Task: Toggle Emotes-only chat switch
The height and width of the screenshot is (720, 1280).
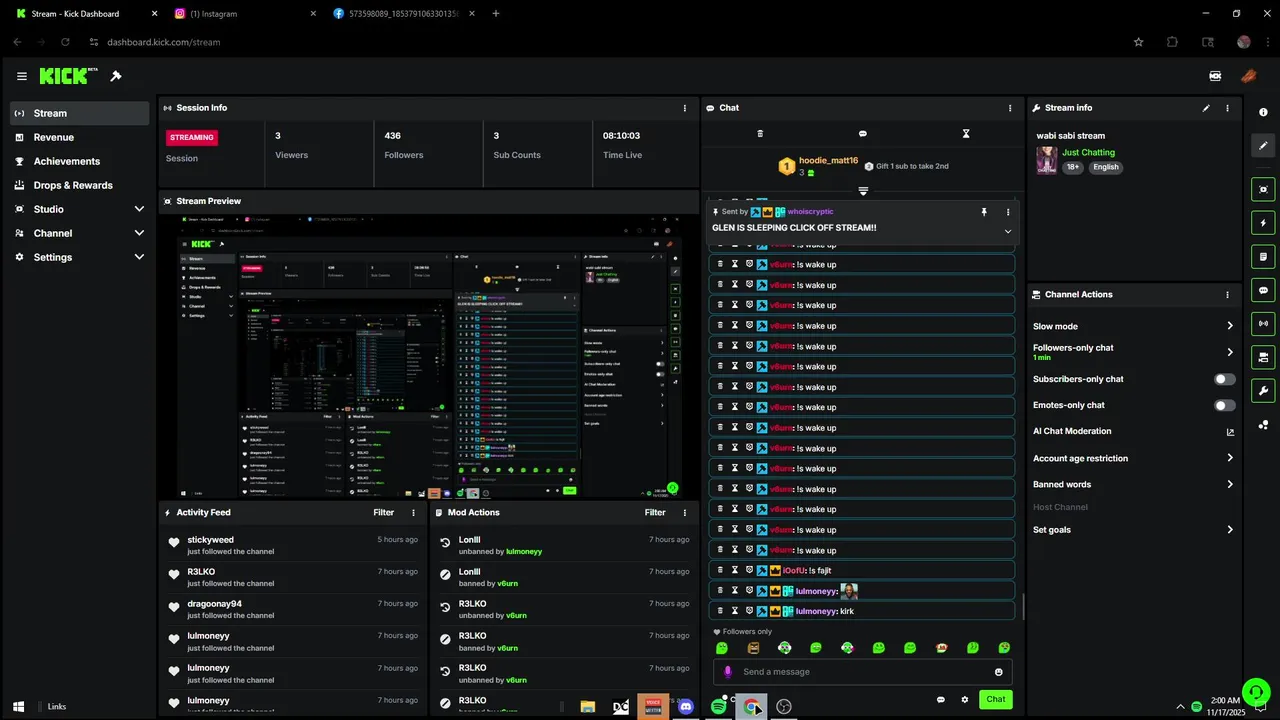Action: coord(1224,406)
